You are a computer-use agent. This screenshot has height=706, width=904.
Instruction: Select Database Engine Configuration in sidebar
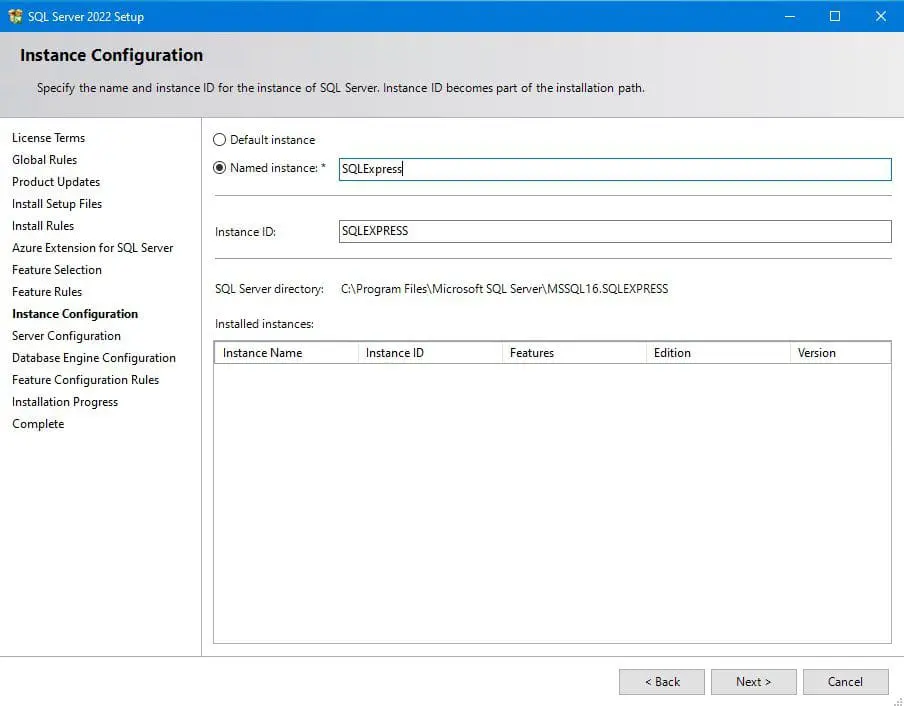[94, 357]
